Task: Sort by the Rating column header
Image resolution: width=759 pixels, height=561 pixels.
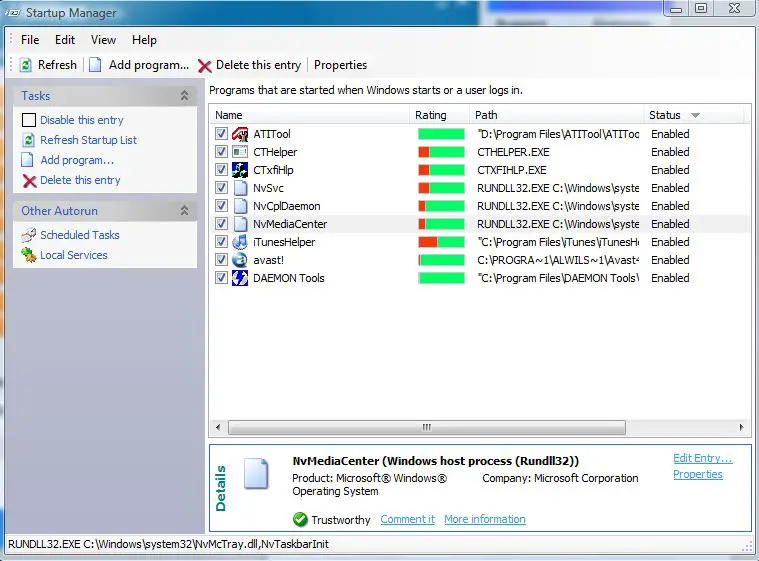Action: point(440,115)
